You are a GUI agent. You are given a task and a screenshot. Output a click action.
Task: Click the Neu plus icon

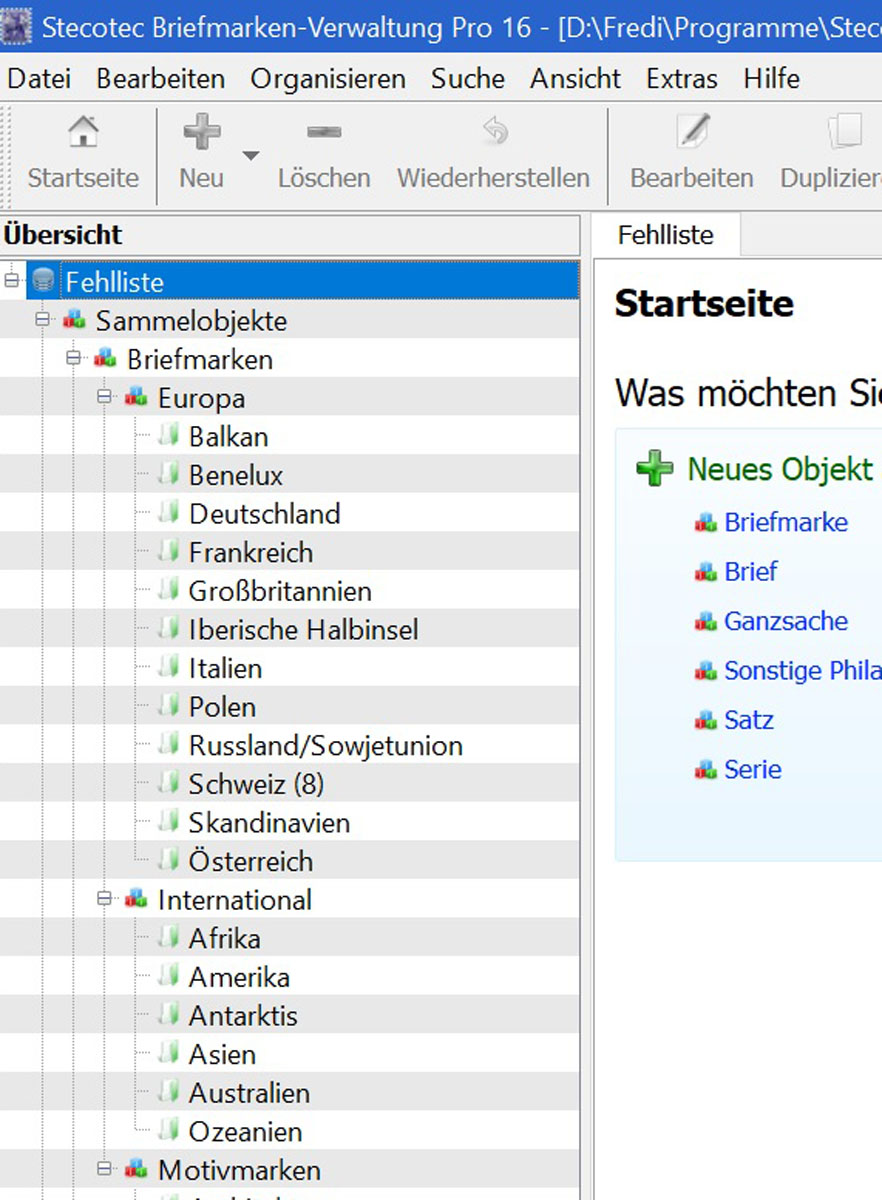(x=201, y=131)
